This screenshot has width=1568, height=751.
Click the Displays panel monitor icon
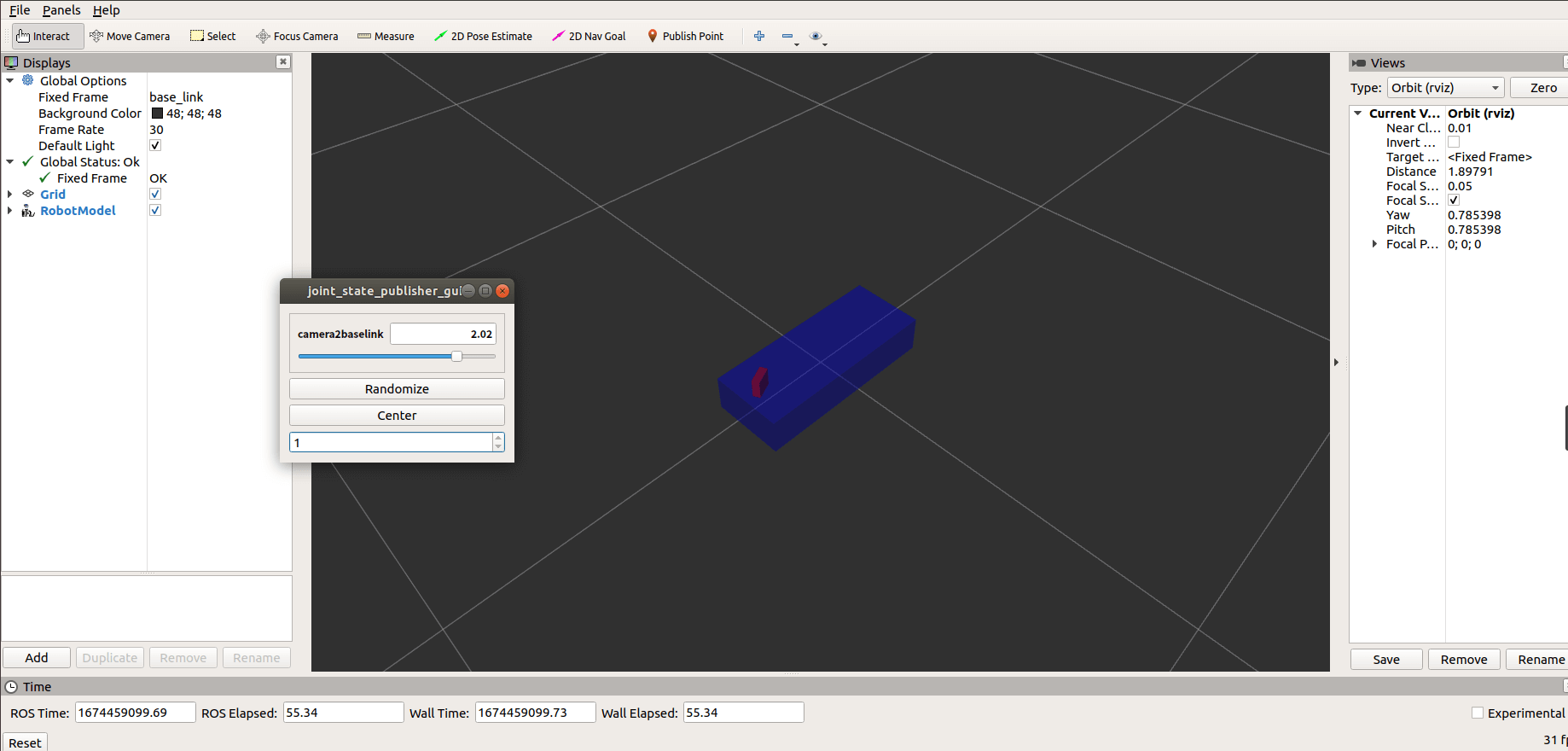[x=11, y=62]
